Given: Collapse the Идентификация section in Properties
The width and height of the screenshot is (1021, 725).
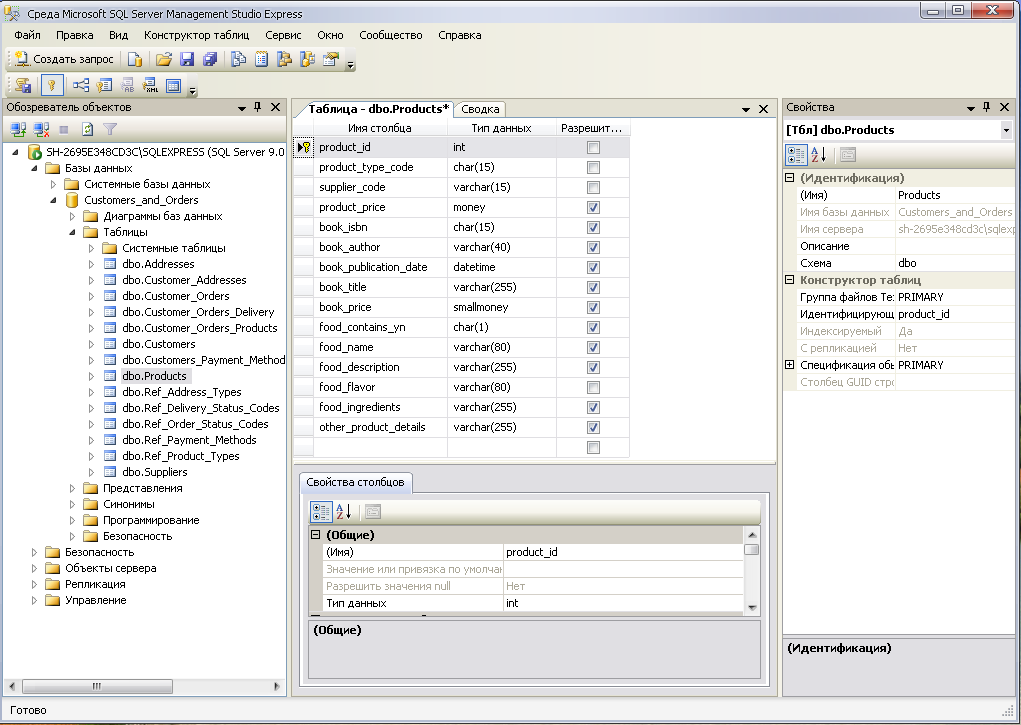Looking at the screenshot, I should (x=789, y=178).
